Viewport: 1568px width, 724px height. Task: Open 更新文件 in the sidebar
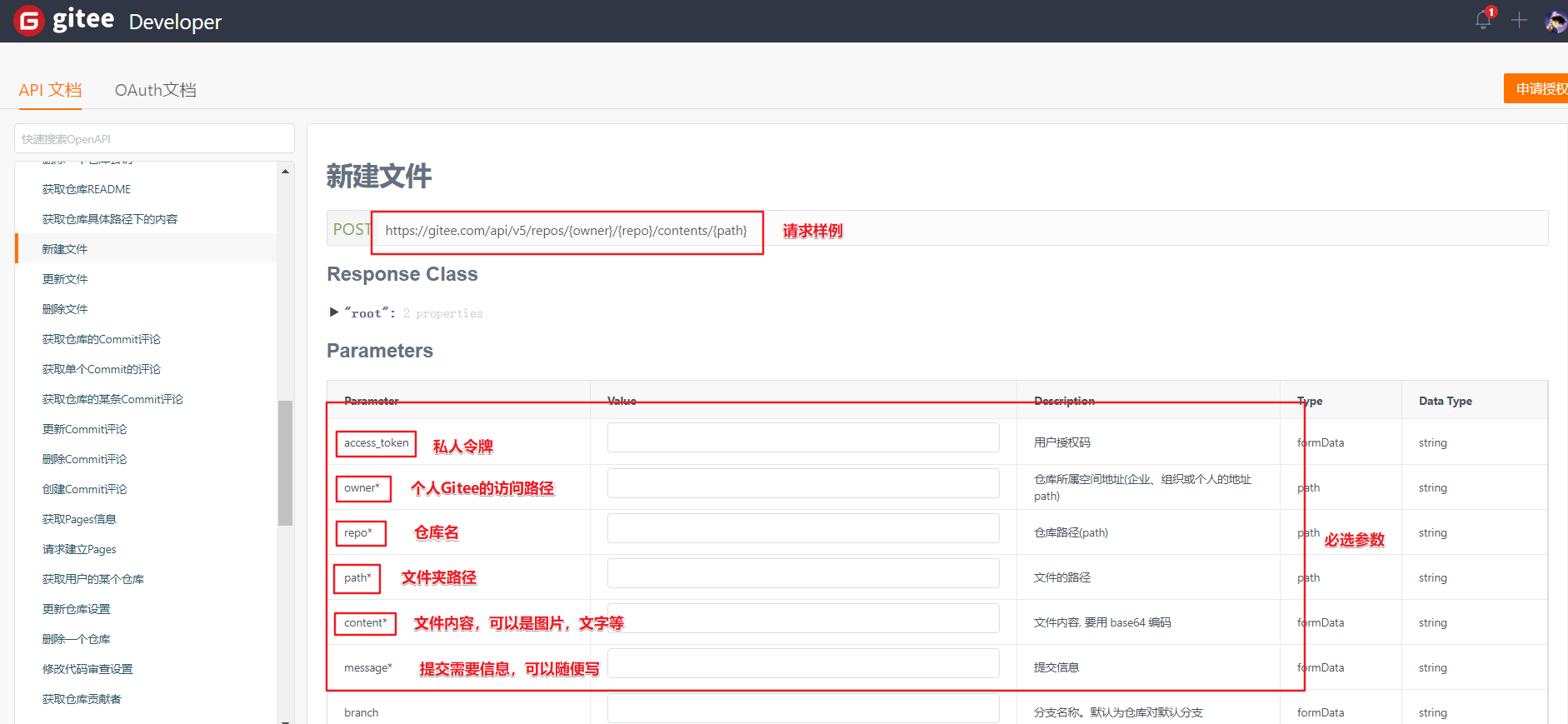(65, 279)
